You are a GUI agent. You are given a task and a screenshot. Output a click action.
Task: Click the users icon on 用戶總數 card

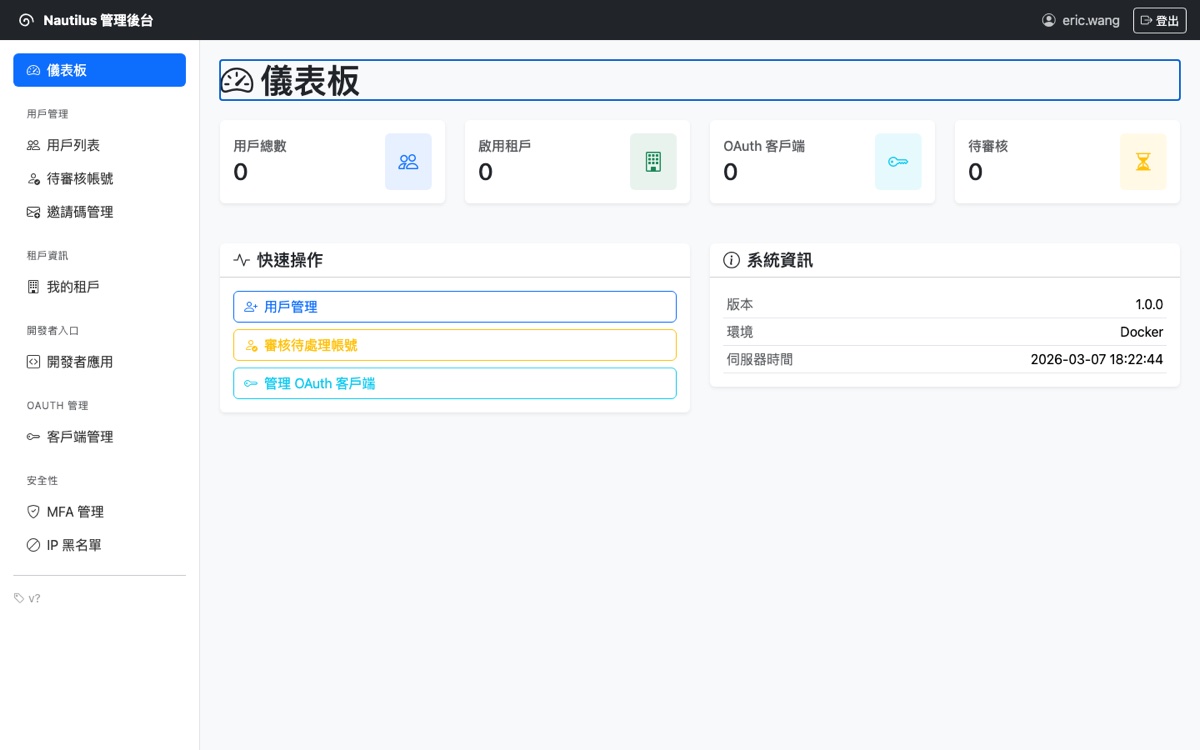[408, 162]
